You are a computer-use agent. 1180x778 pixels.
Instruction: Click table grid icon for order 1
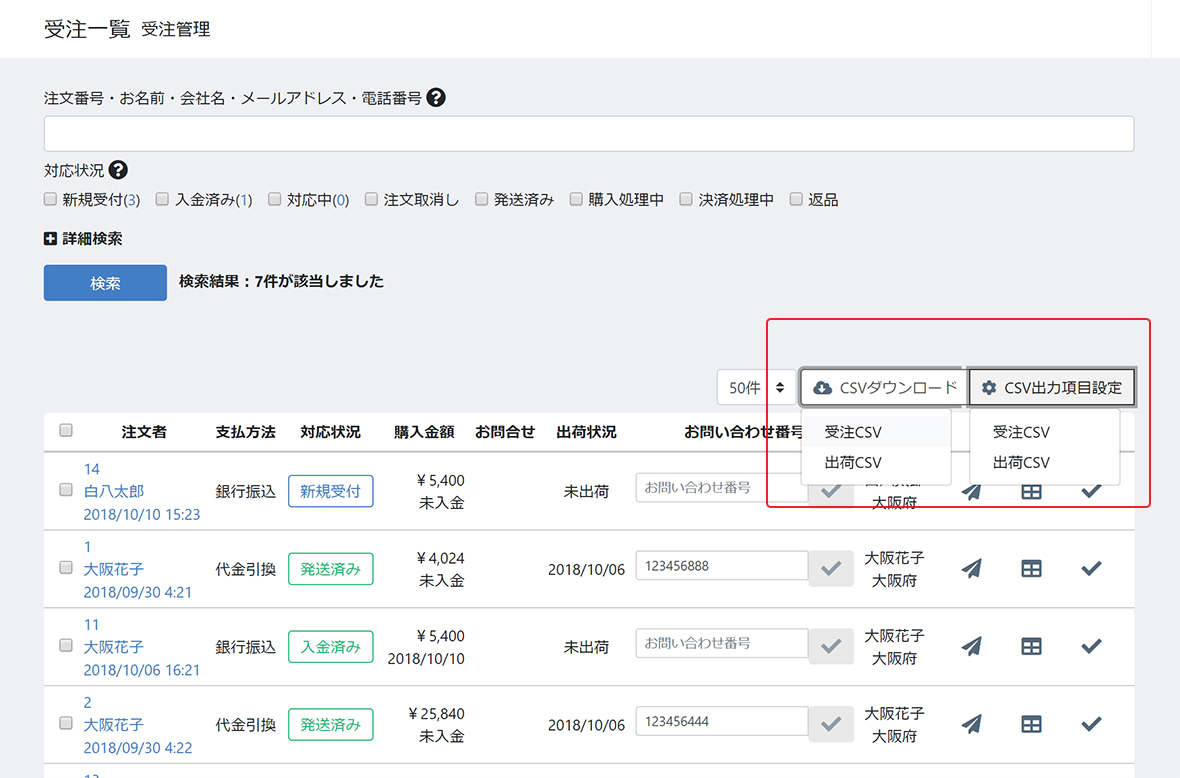(x=1031, y=568)
